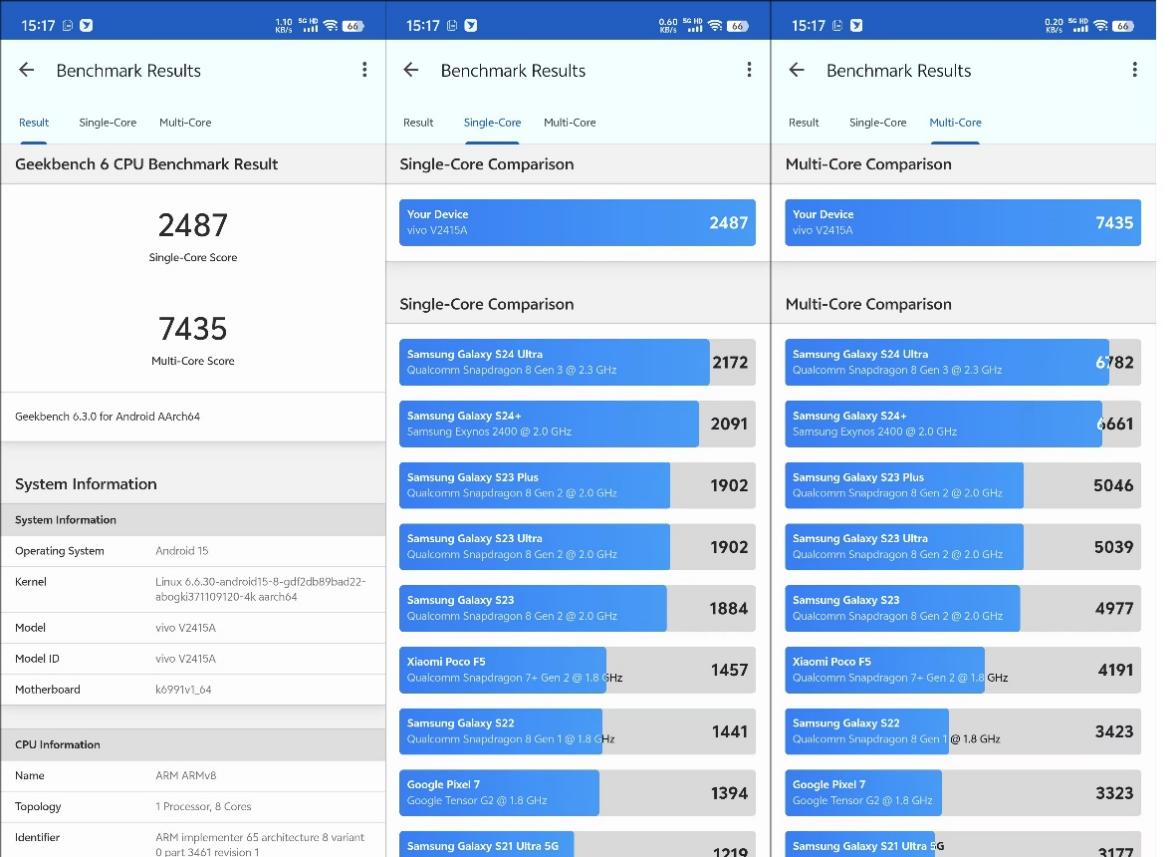Tap back arrow on Geekbench CPU Result screen
Image resolution: width=1175 pixels, height=857 pixels.
26,70
